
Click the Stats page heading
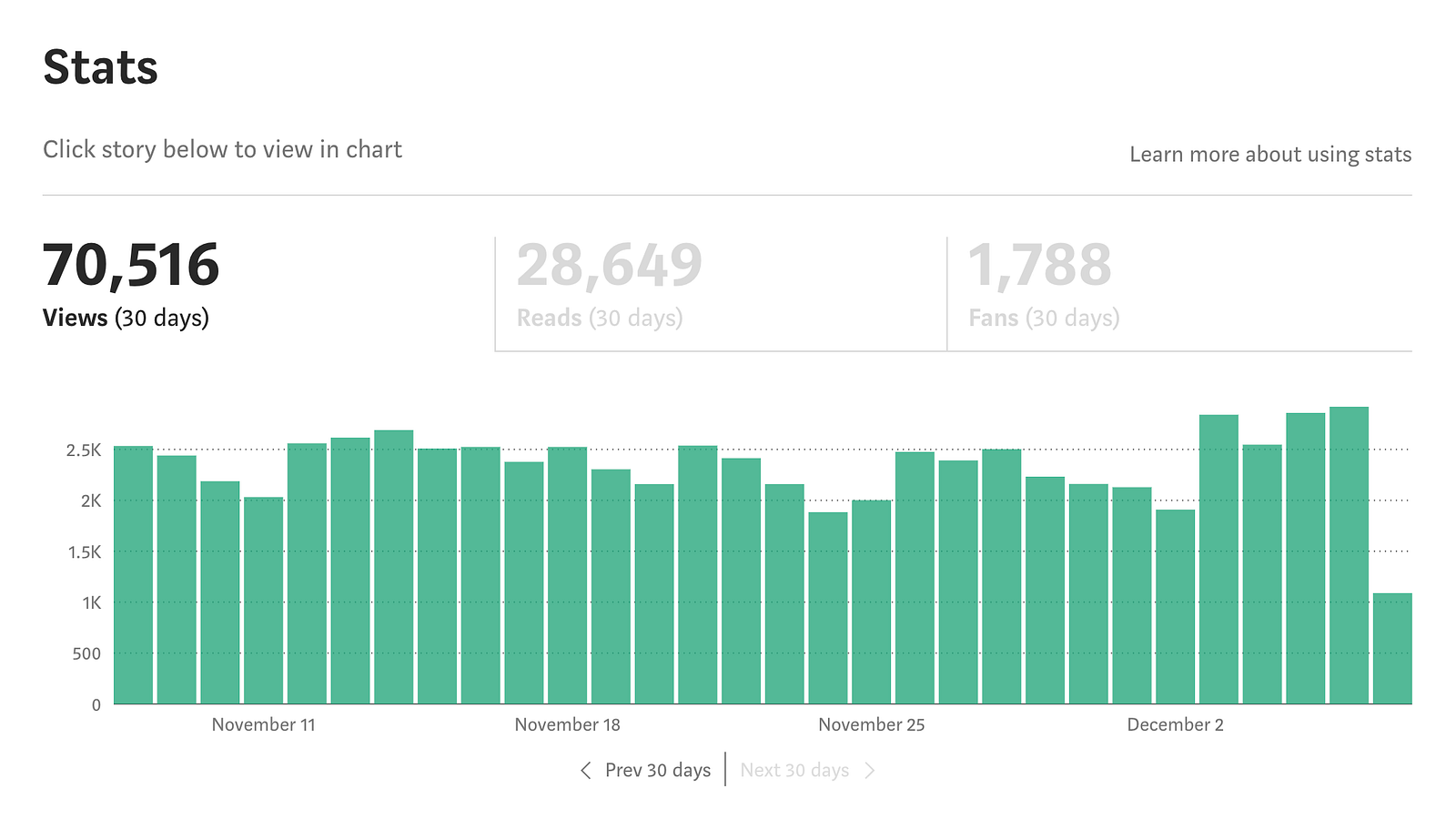tap(100, 67)
